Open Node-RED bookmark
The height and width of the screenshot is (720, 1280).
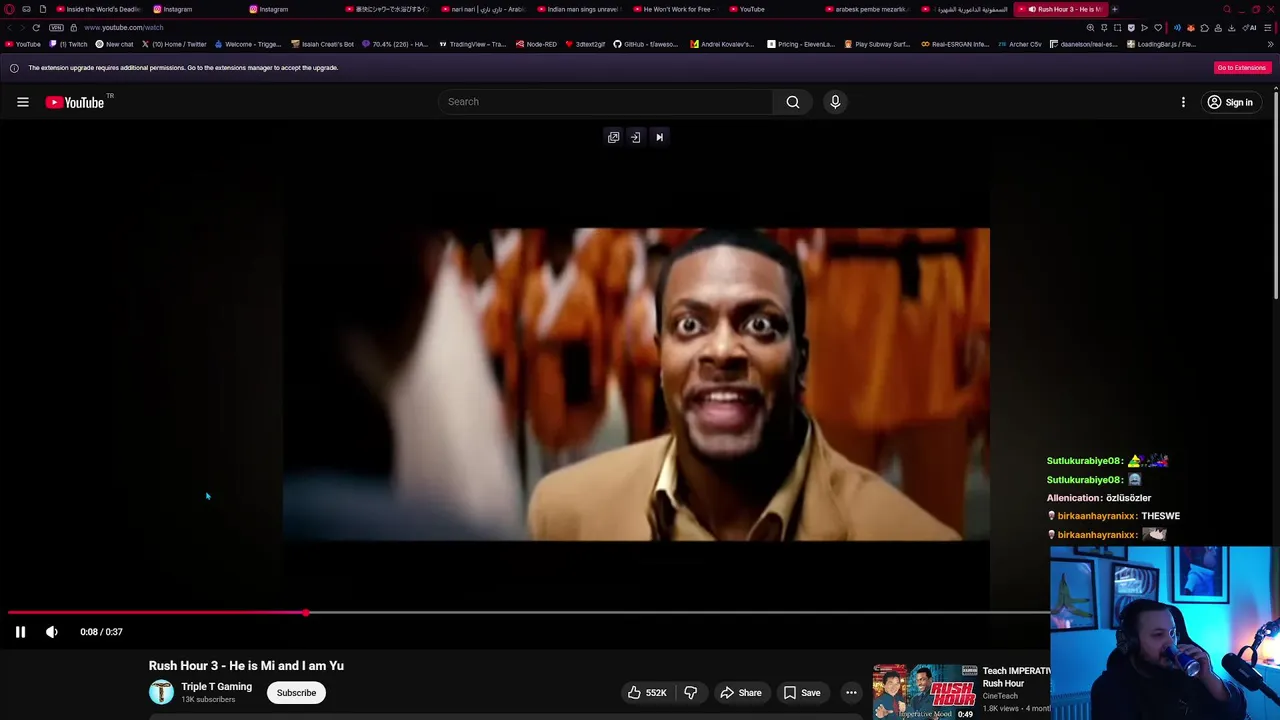[536, 44]
